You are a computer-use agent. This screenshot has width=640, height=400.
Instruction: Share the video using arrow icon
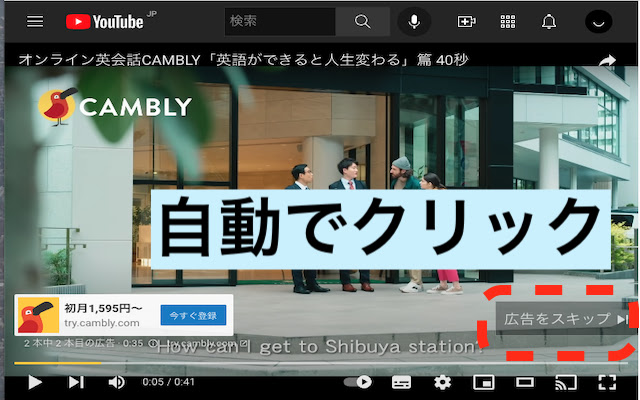click(607, 61)
